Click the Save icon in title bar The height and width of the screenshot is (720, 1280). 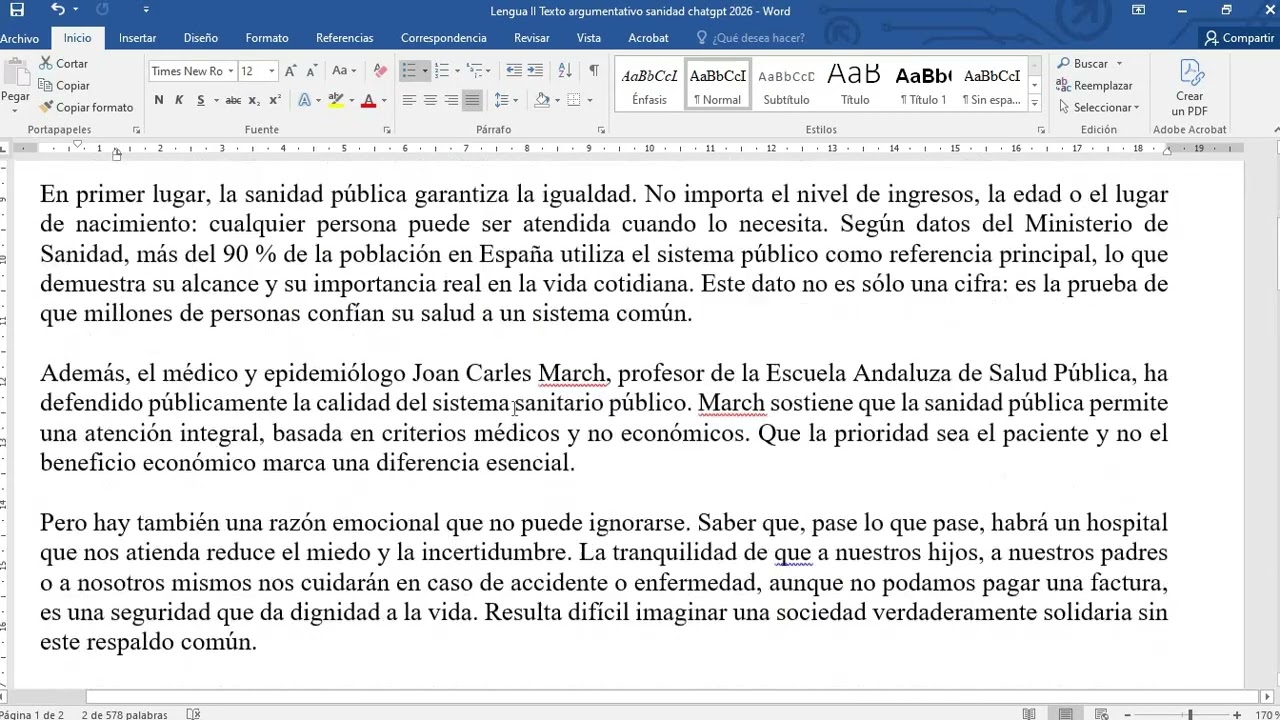[x=16, y=10]
